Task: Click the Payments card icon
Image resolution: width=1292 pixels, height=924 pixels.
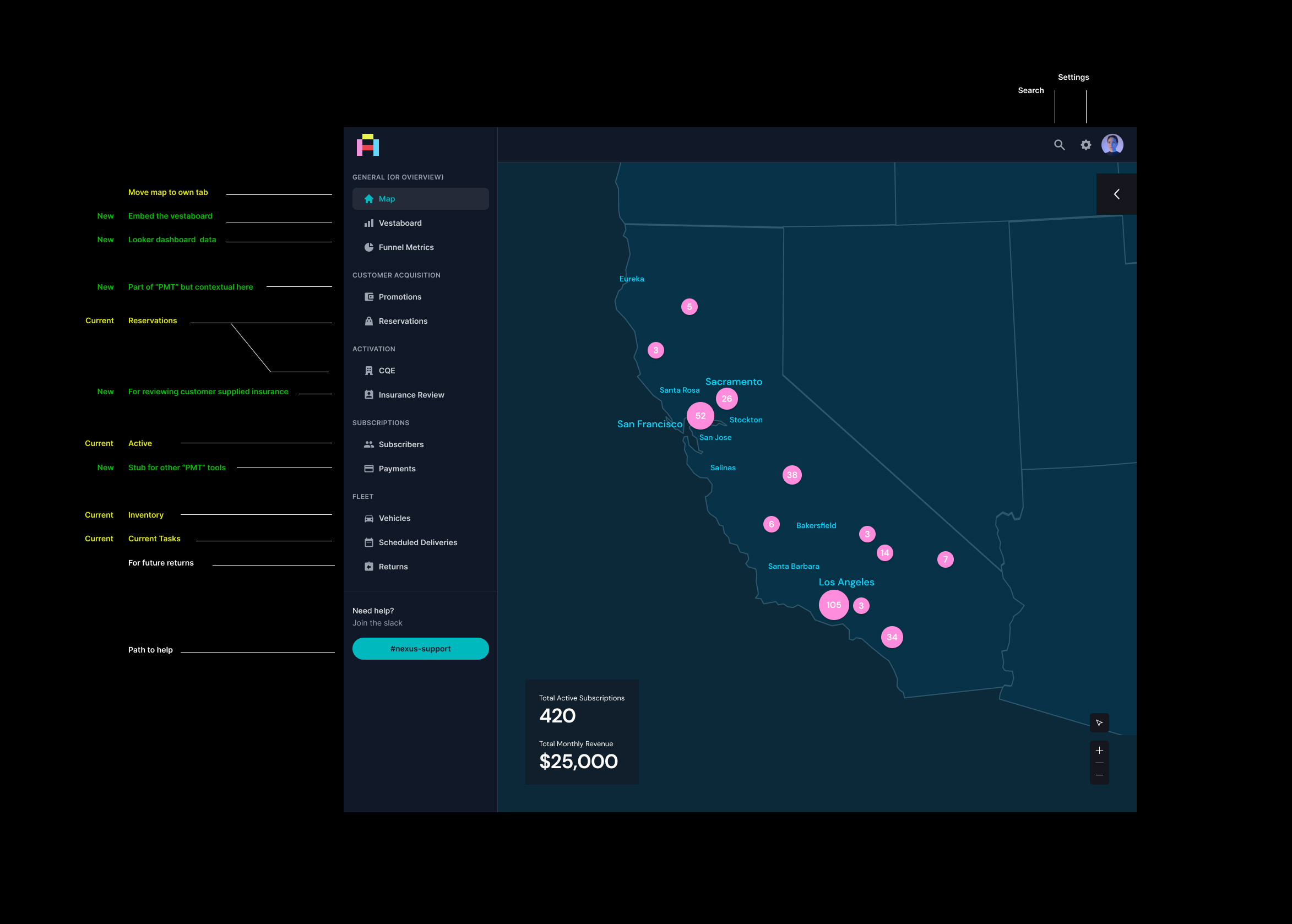Action: pos(368,469)
